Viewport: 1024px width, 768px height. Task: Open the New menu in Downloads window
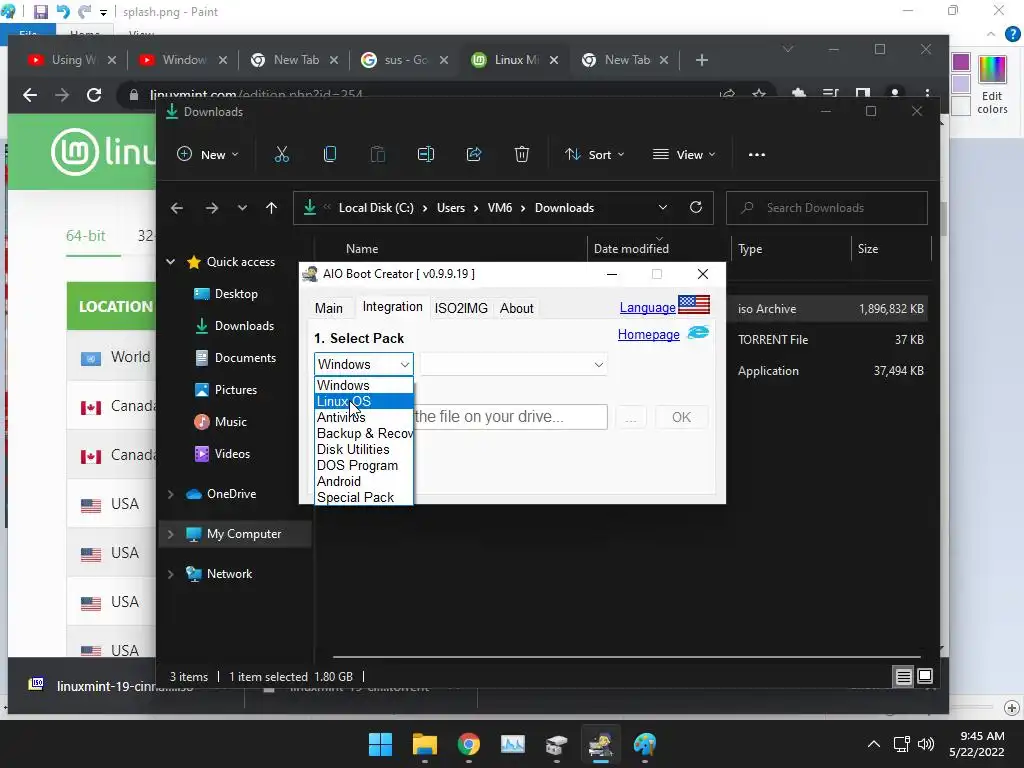click(x=208, y=155)
